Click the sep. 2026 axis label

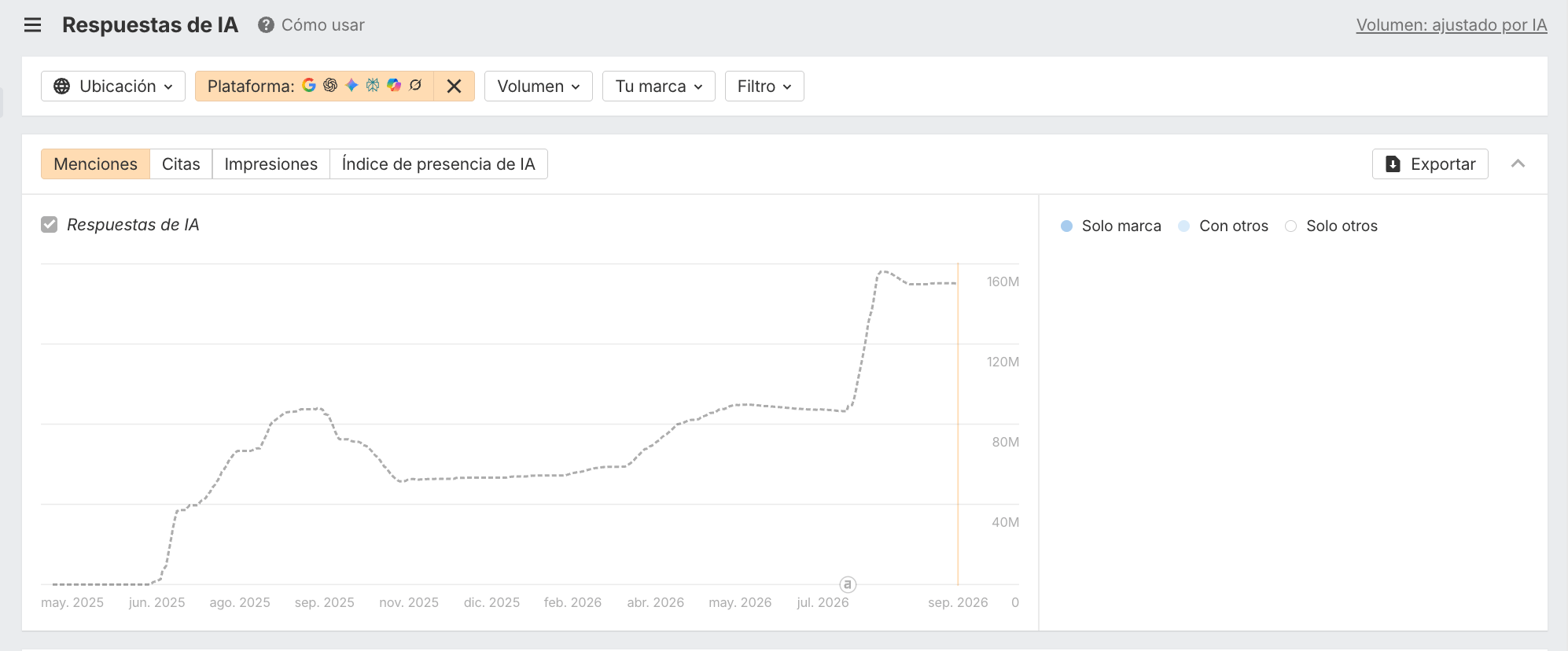958,602
